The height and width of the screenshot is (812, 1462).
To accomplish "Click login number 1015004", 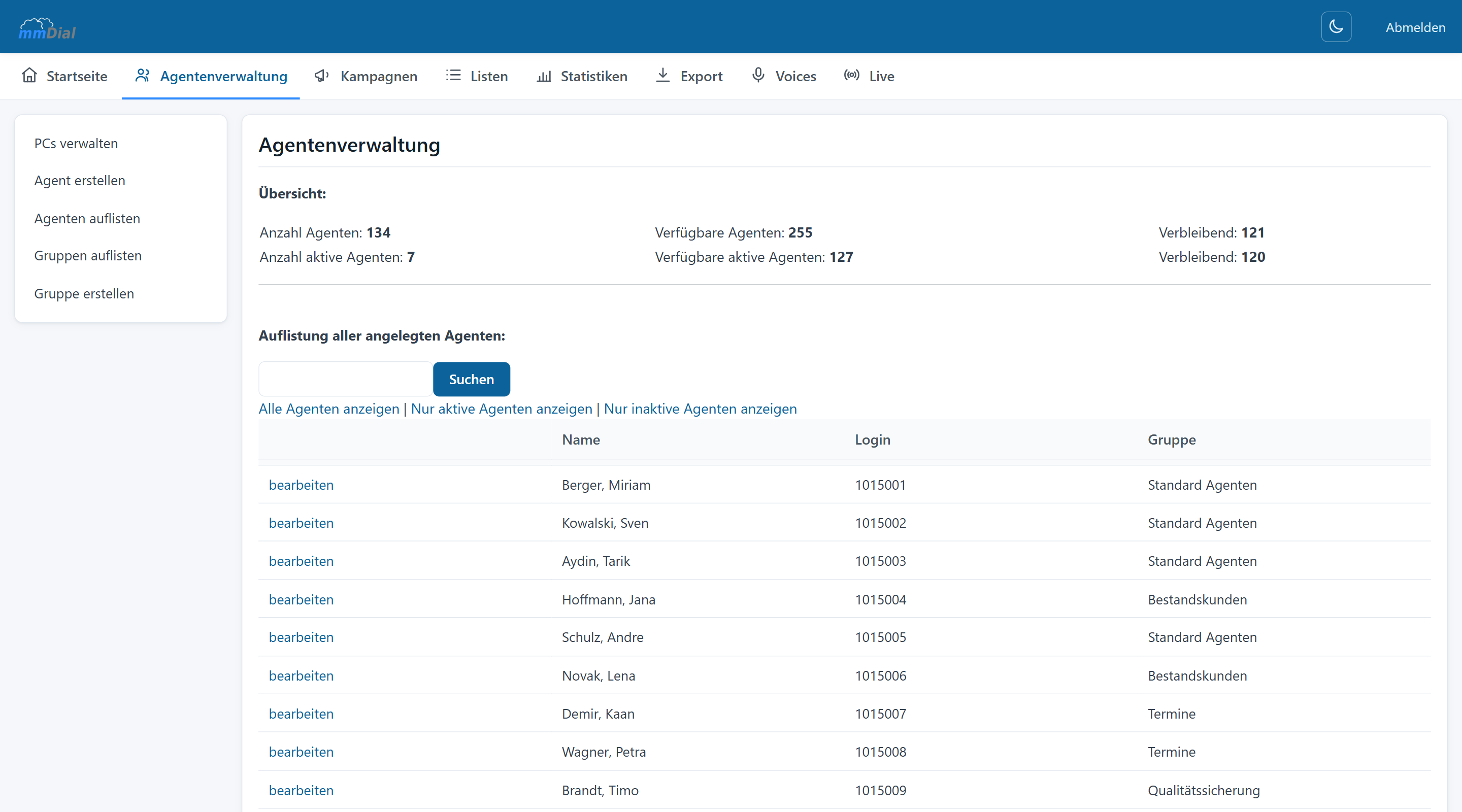I will click(880, 599).
